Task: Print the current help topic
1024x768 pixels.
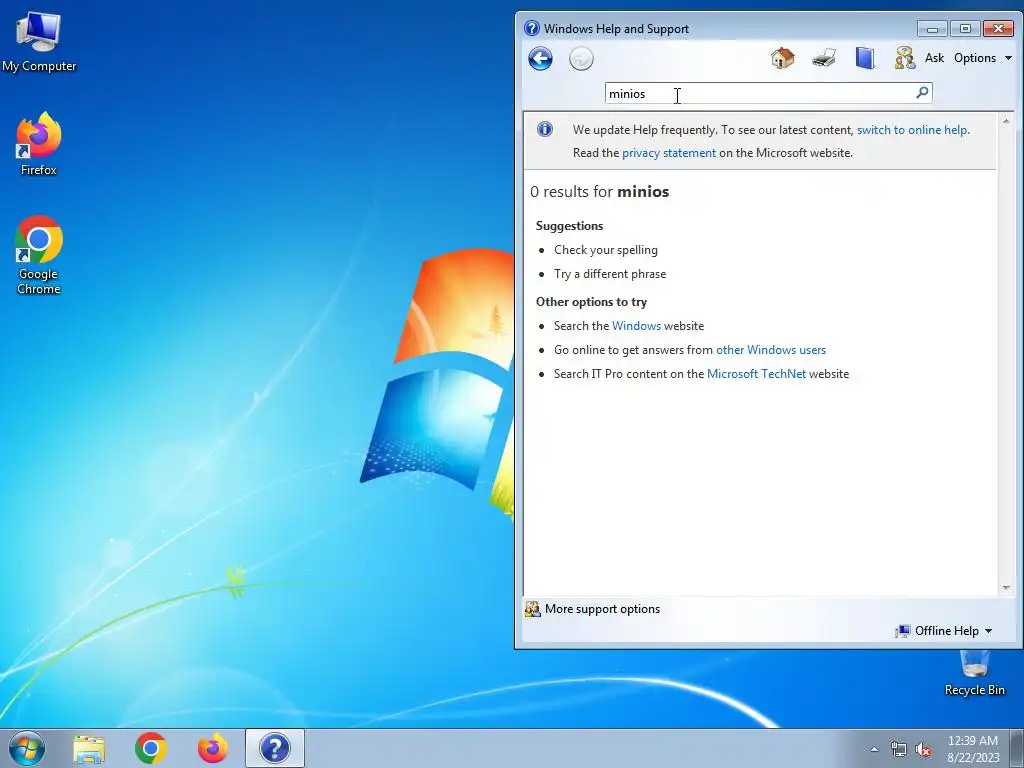Action: click(824, 58)
